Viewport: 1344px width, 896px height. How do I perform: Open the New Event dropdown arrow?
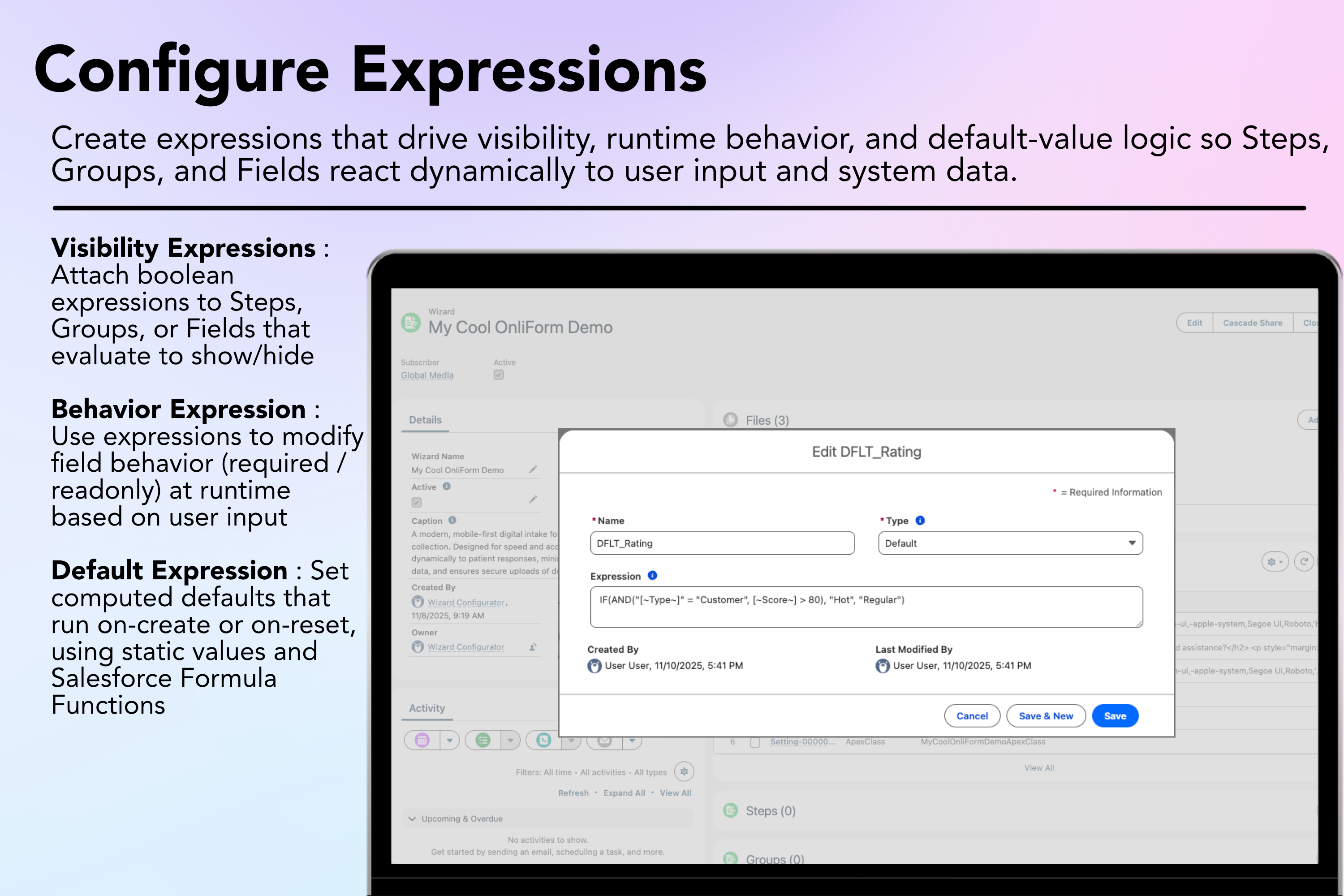(x=450, y=740)
